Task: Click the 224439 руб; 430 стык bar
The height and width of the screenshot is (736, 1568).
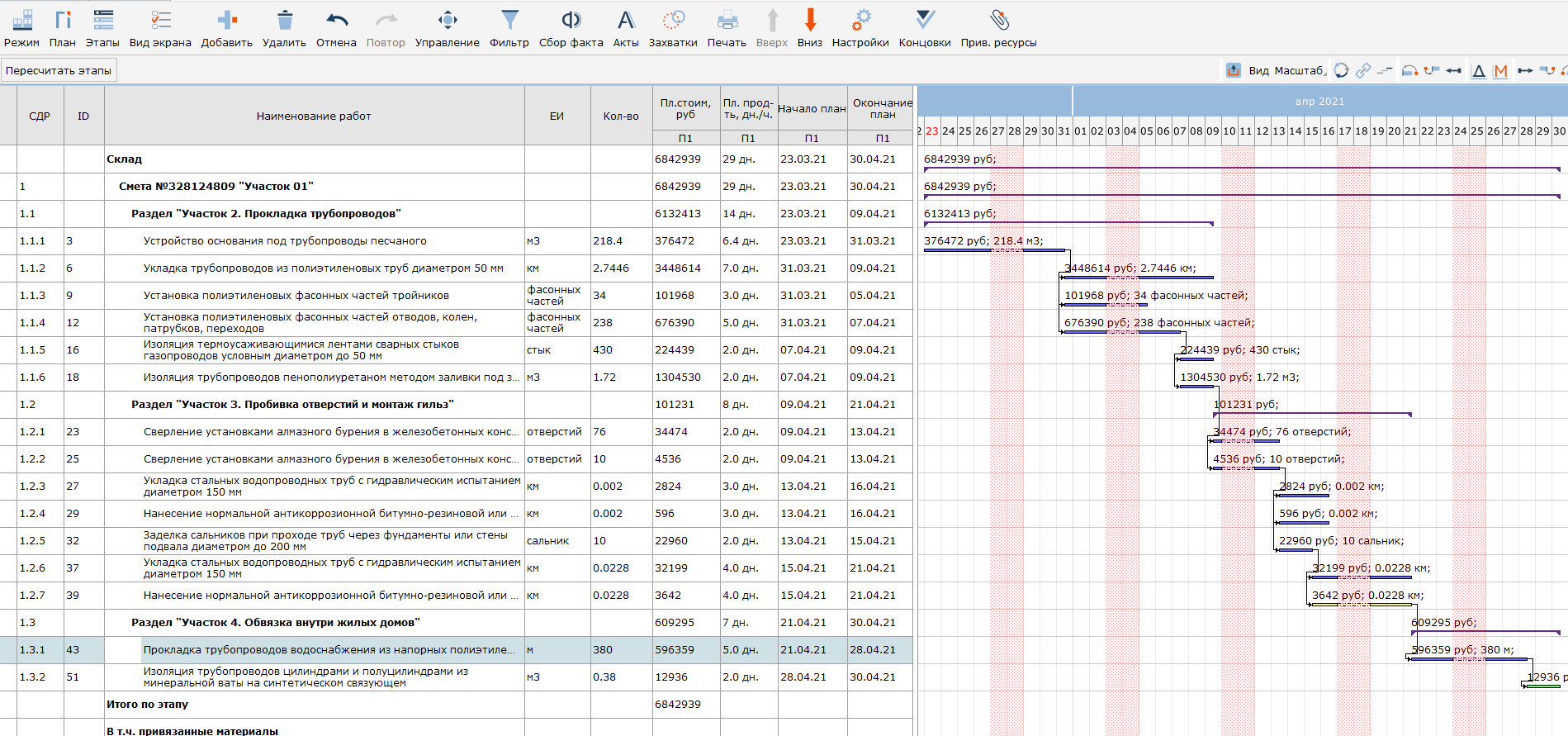Action: point(1196,359)
